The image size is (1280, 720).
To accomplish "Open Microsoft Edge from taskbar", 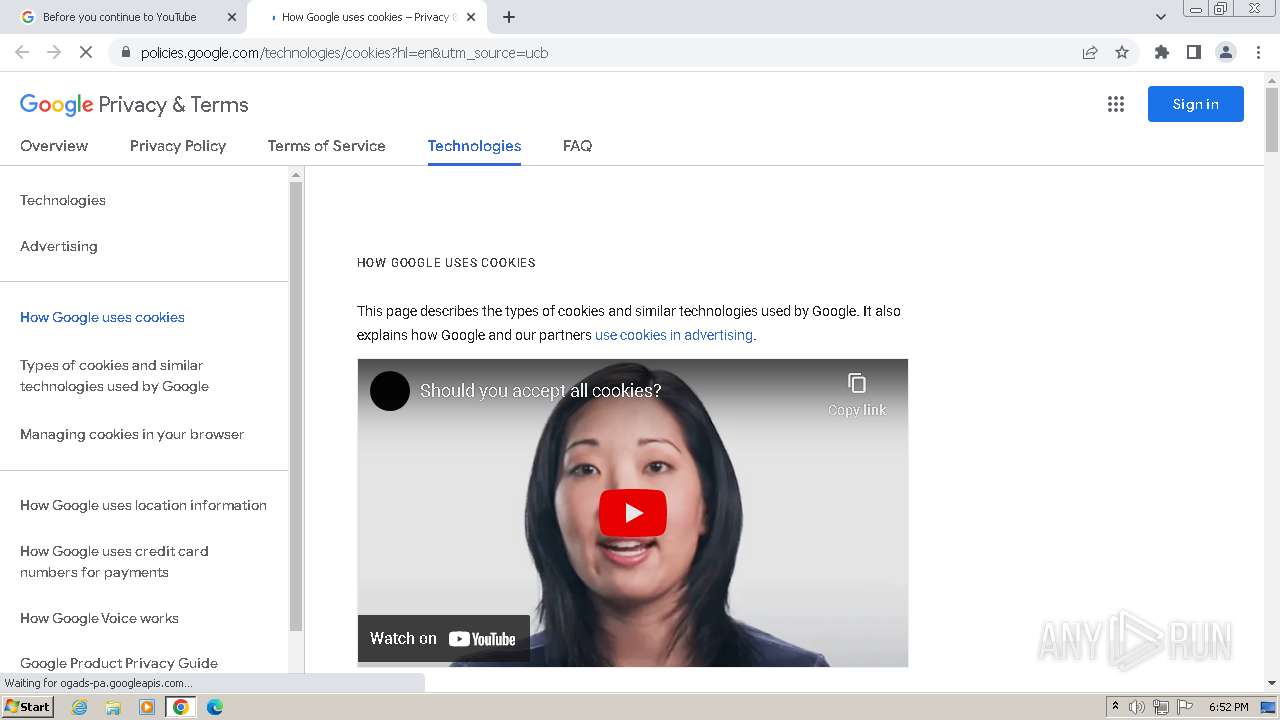I will [214, 707].
